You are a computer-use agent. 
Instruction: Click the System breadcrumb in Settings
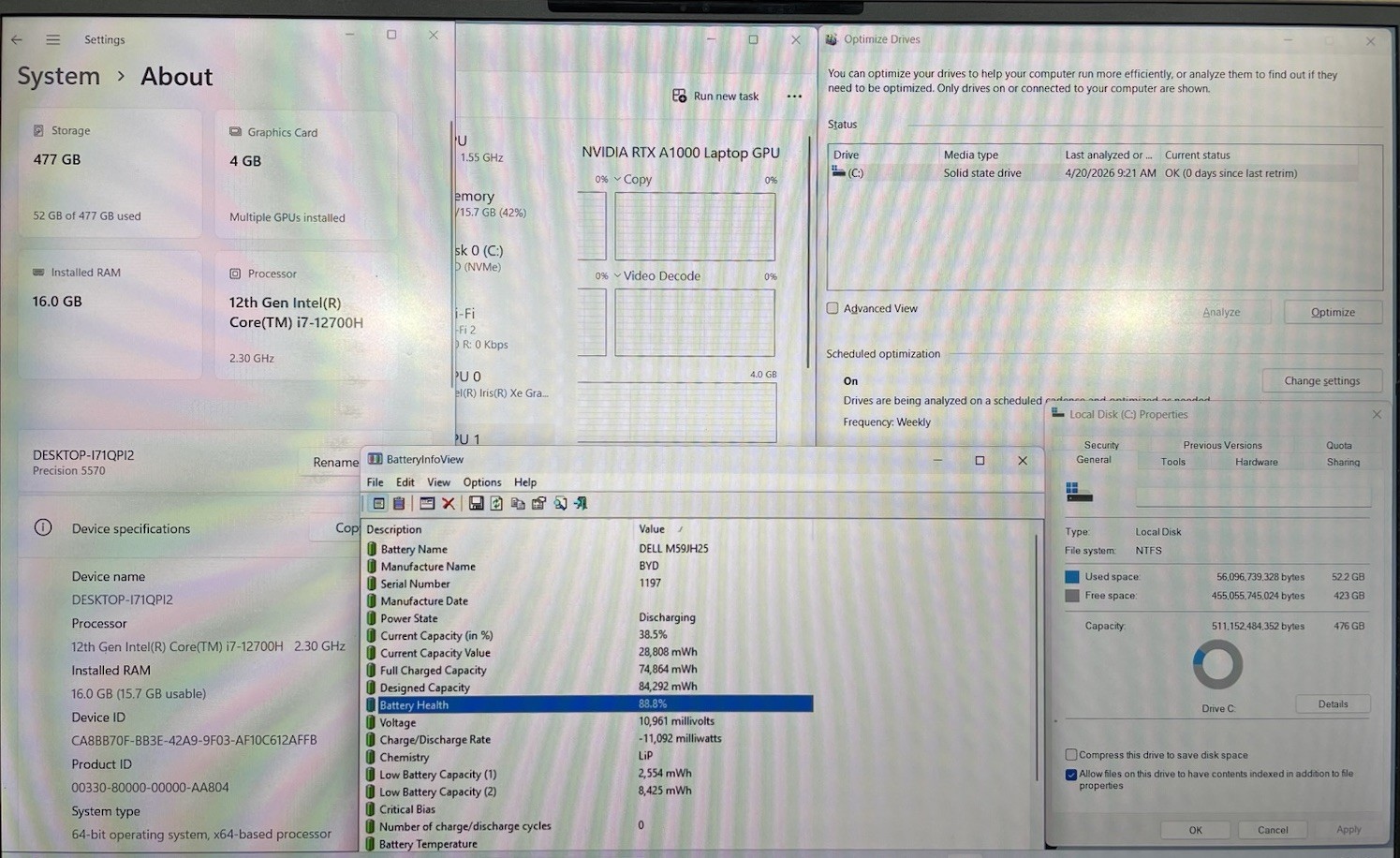point(58,76)
